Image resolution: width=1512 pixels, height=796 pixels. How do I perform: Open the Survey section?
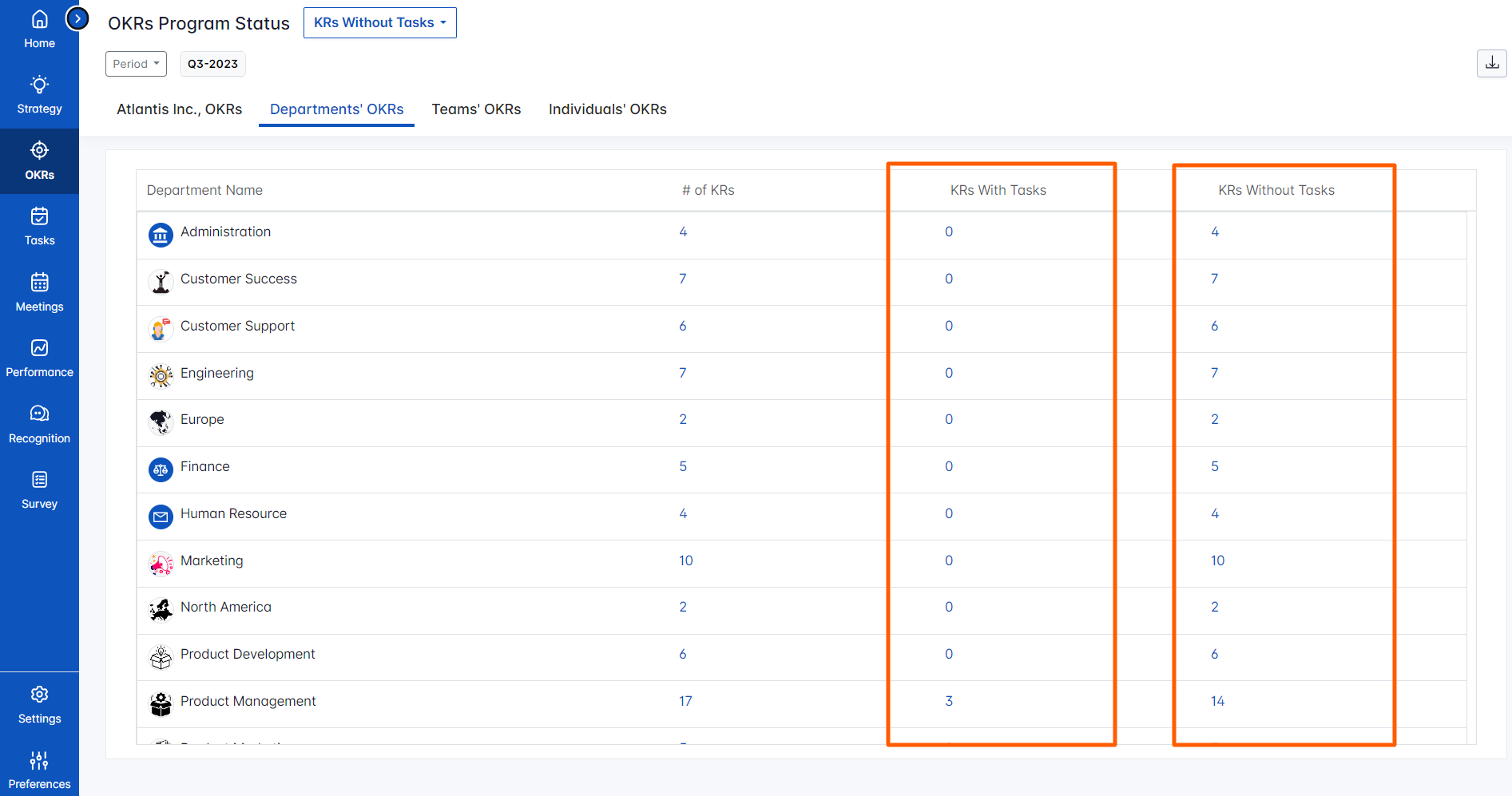point(39,490)
